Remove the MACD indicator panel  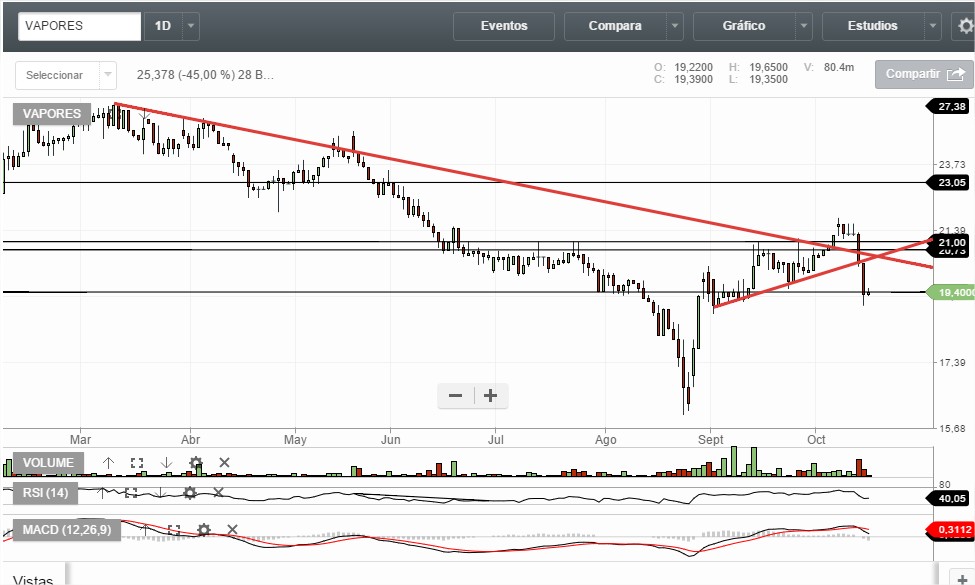point(232,530)
